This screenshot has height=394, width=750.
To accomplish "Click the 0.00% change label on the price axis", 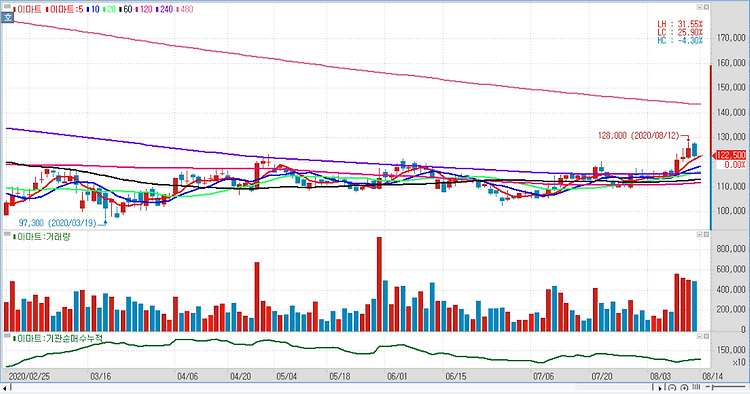I will 735,164.
